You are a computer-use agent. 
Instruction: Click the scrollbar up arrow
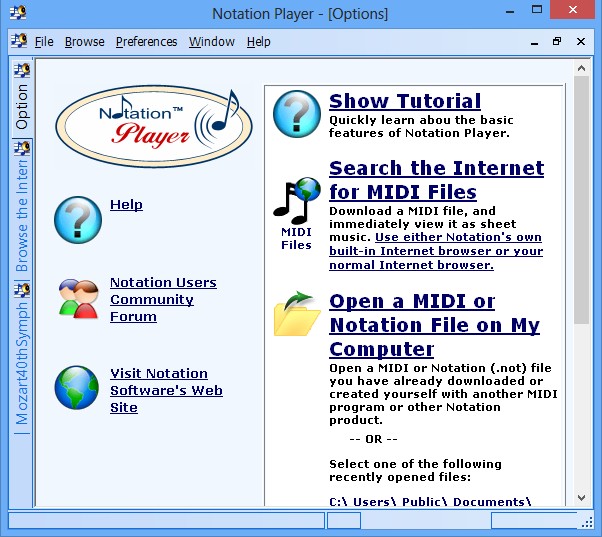pos(581,68)
